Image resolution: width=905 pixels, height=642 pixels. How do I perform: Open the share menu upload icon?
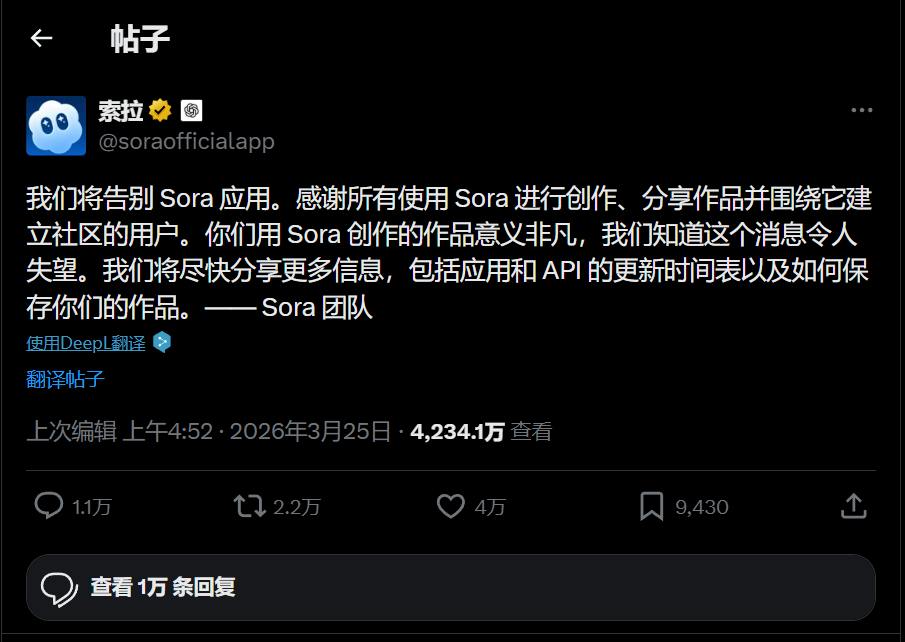853,506
